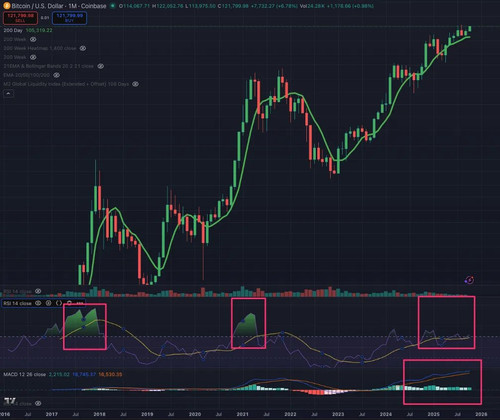
Task: Click the red SELL price button
Action: 20,18
